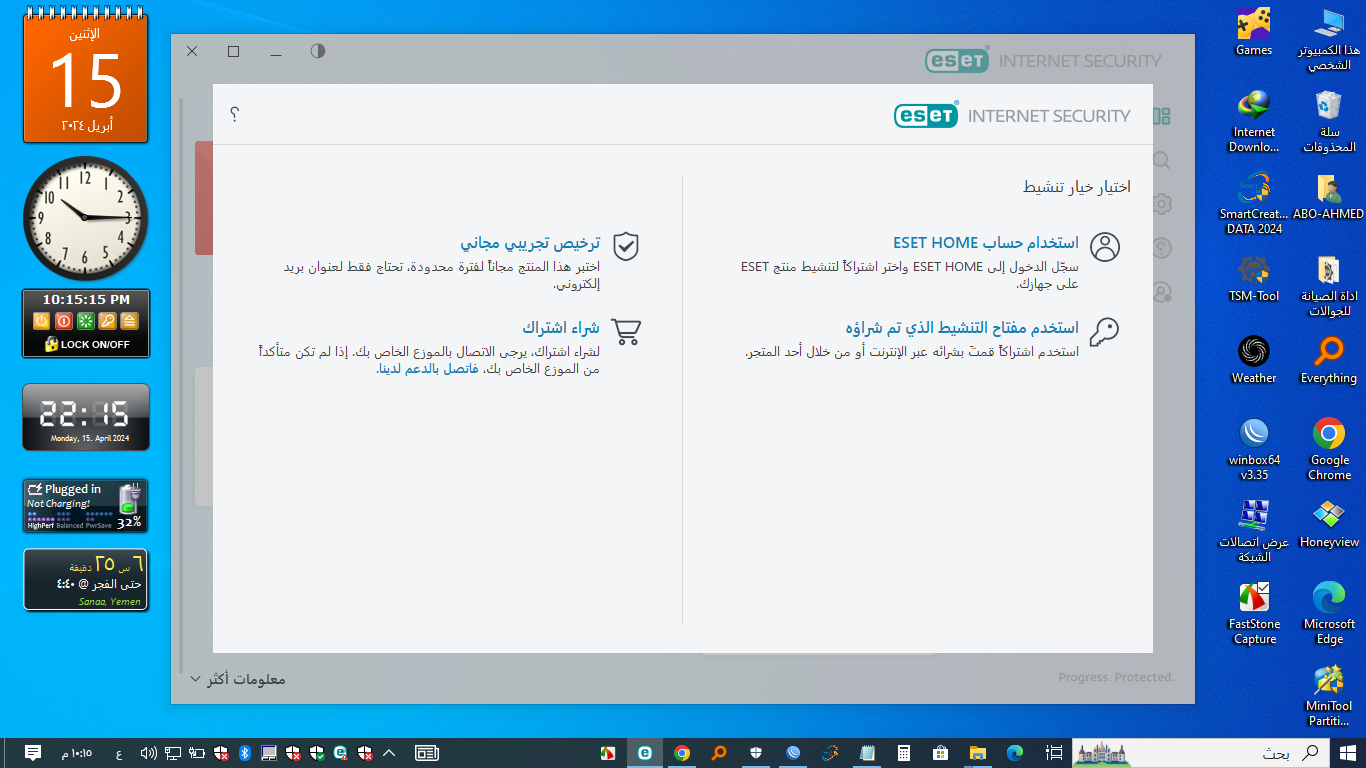Click the key icon in lock gadget
Viewport: 1366px width, 768px height.
point(107,321)
